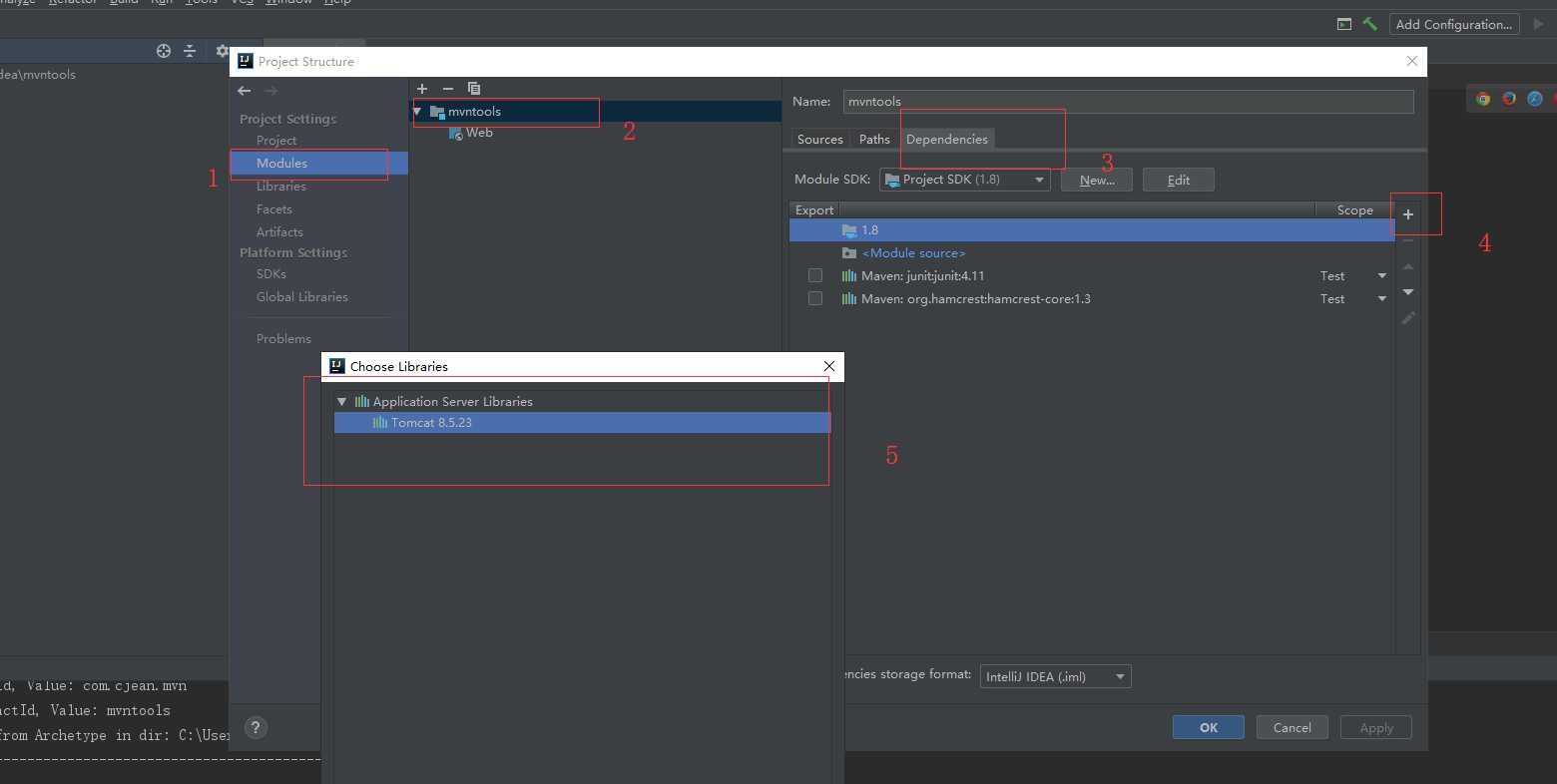The image size is (1557, 784).
Task: Click the help question mark button
Action: 256,728
